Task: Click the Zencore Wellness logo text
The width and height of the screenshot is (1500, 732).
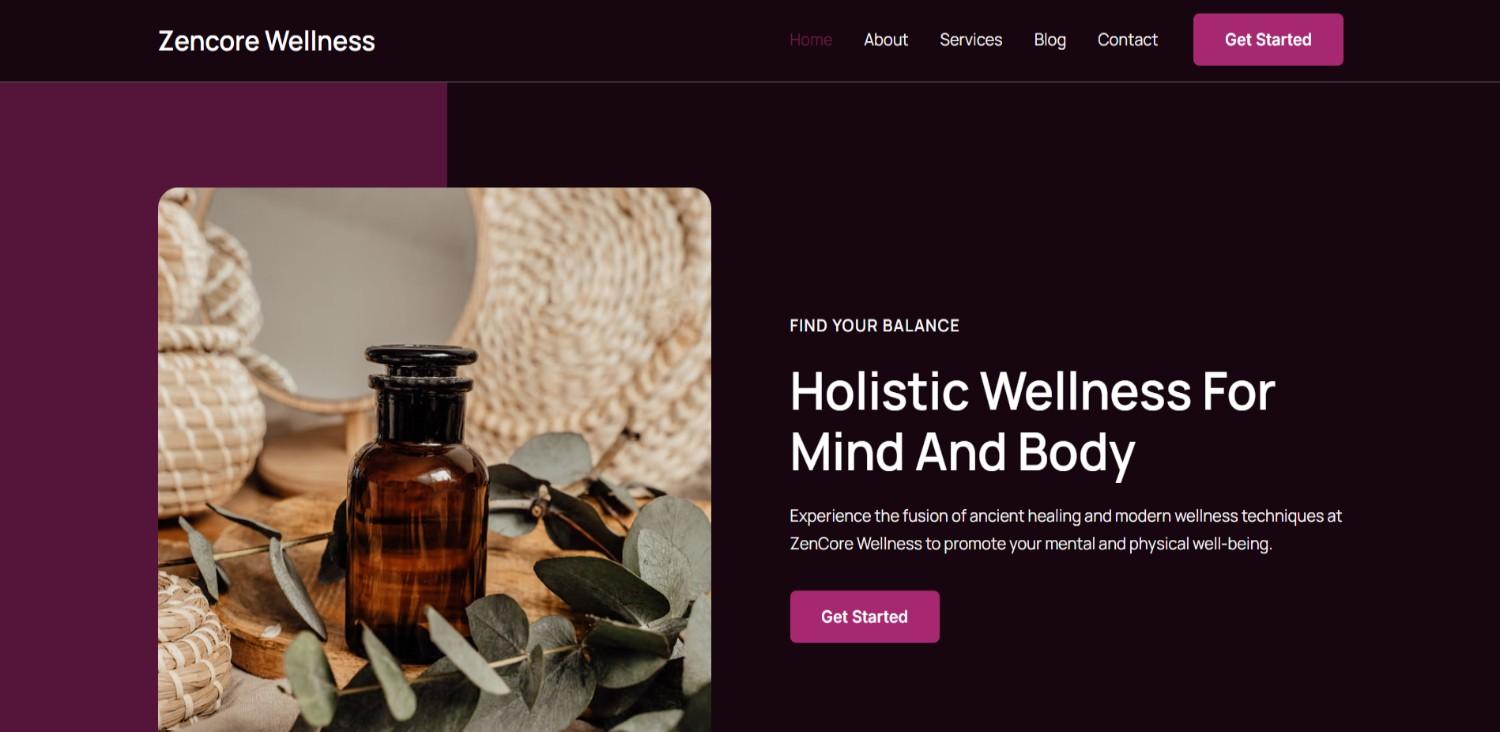Action: pos(266,41)
